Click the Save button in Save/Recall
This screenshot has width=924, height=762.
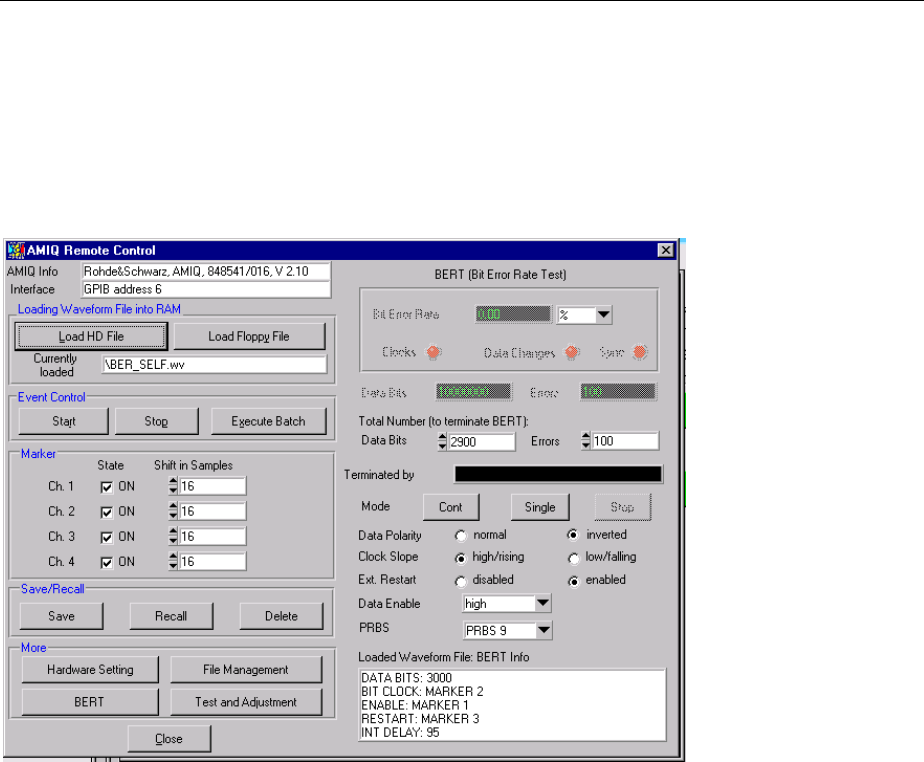pyautogui.click(x=61, y=616)
